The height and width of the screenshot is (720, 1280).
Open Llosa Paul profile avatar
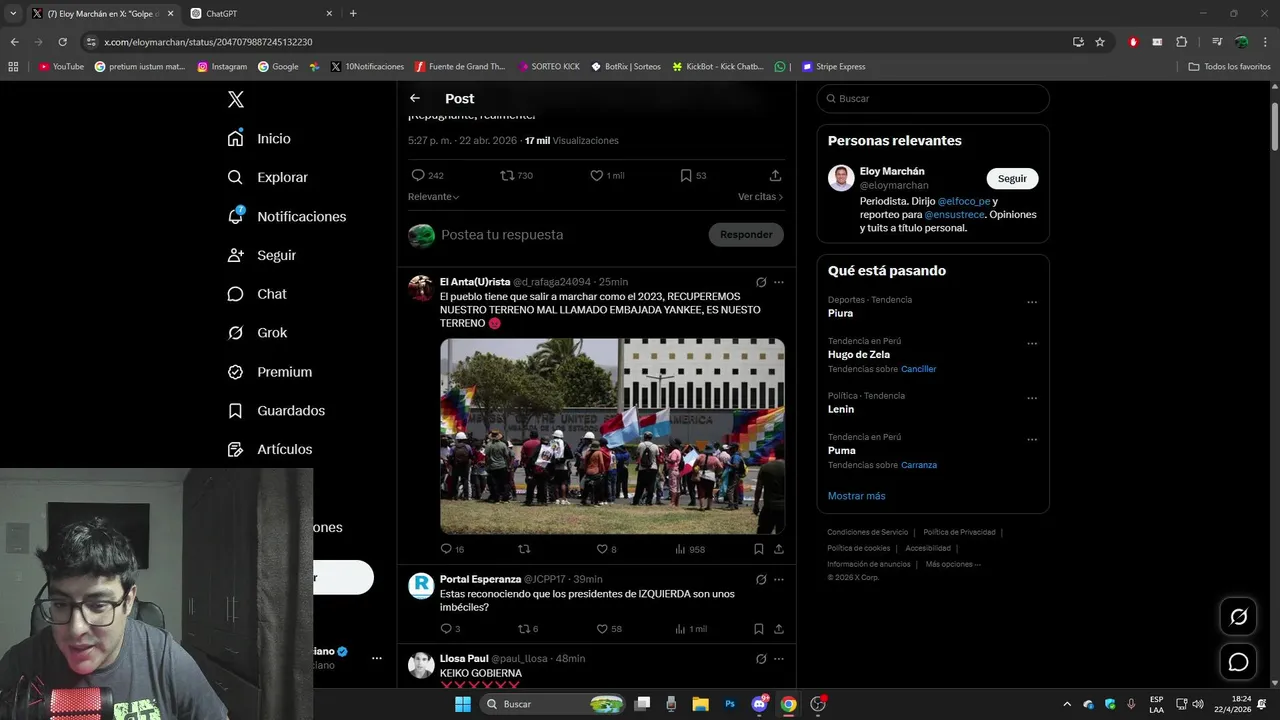pyautogui.click(x=421, y=665)
